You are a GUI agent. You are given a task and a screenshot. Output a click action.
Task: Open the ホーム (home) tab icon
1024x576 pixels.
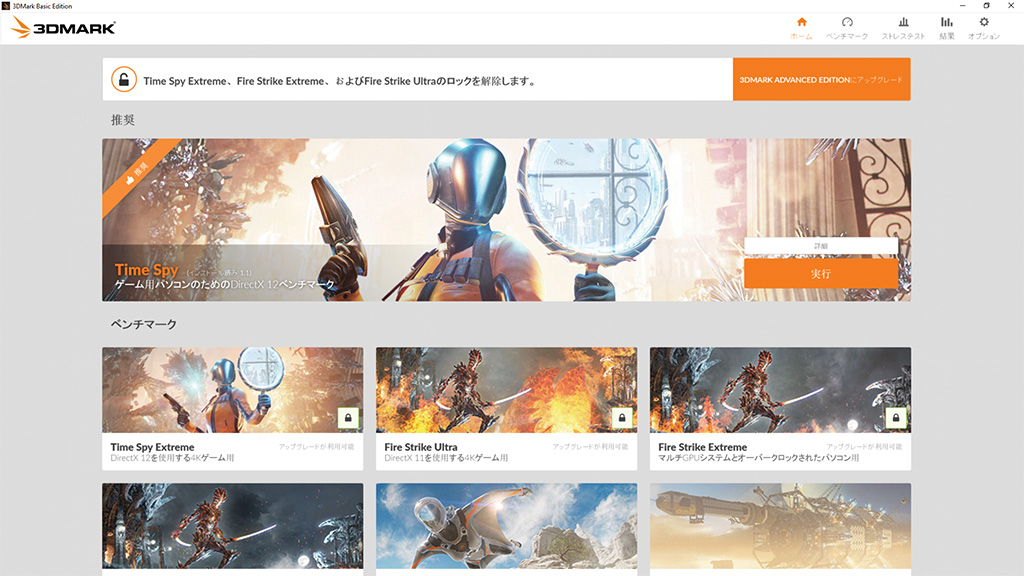[x=801, y=22]
